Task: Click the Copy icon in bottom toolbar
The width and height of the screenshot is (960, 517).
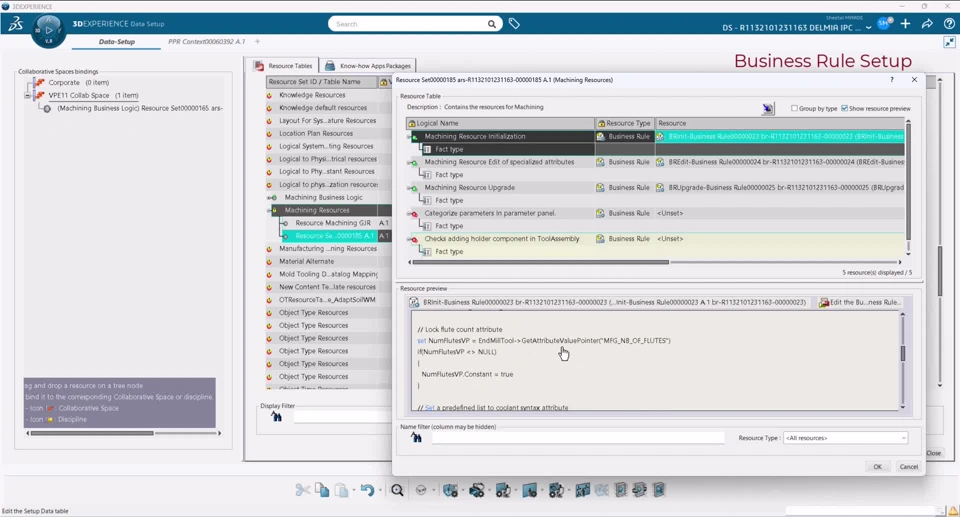Action: [x=322, y=490]
